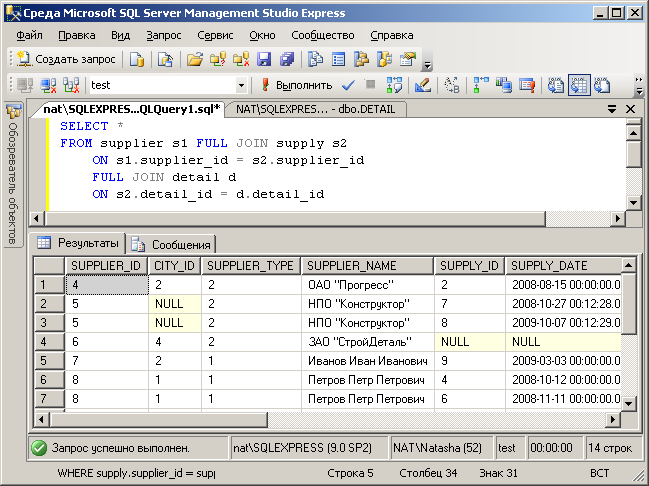Save the query with the floppy disk icon
The image size is (649, 486).
(264, 59)
